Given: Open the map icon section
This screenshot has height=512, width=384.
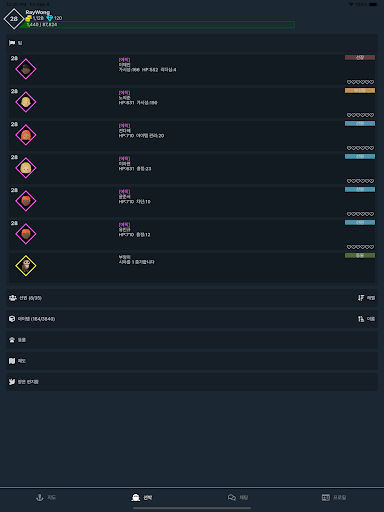Looking at the screenshot, I should pos(192,361).
